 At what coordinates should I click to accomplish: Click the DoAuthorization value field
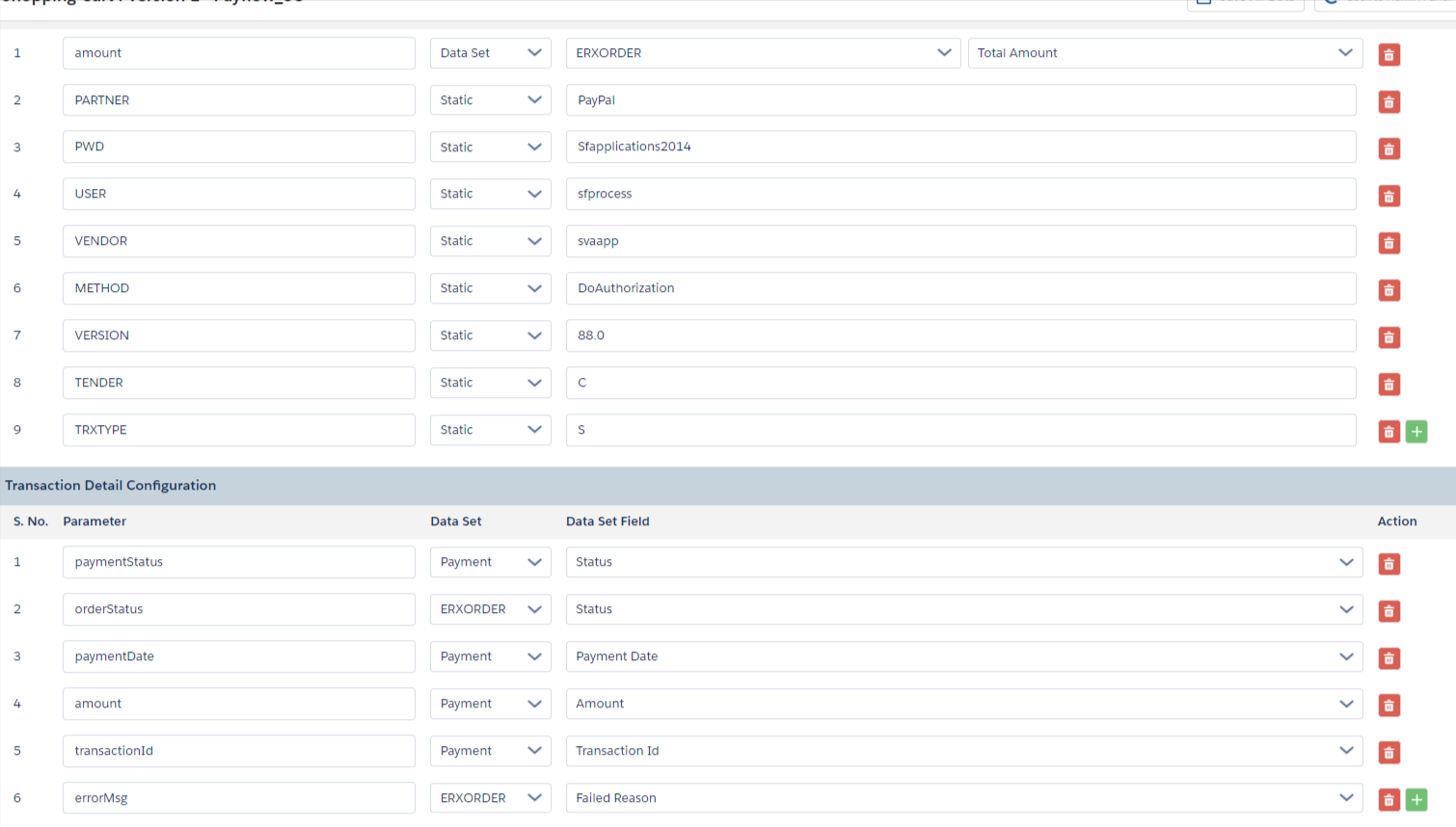[960, 288]
